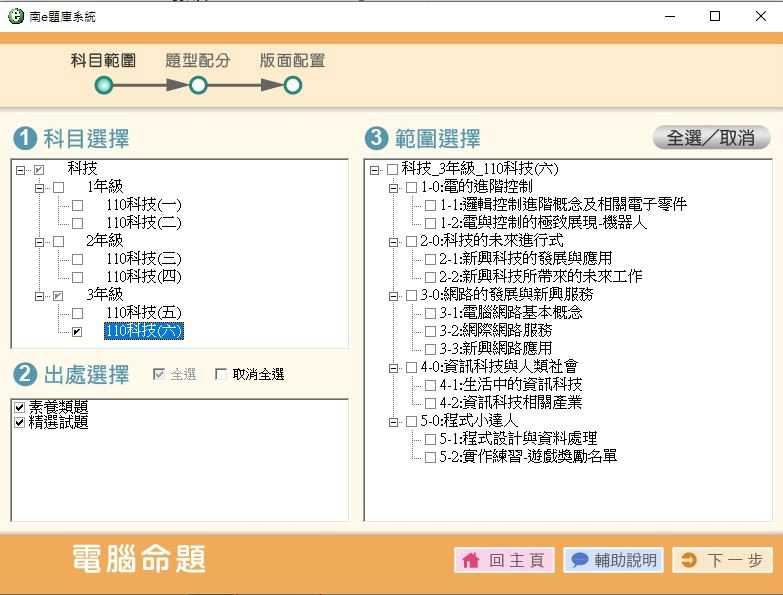Image resolution: width=783 pixels, height=595 pixels.
Task: Check the 5-1:程式設計與資料處理 checkbox
Action: point(430,439)
